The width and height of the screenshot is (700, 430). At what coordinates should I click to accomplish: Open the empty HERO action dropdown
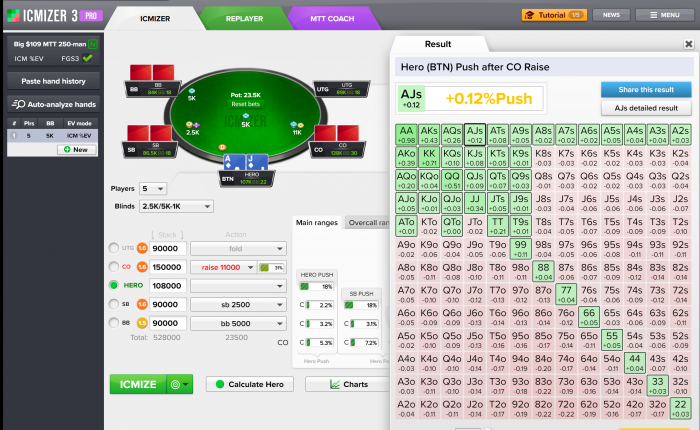tap(238, 286)
